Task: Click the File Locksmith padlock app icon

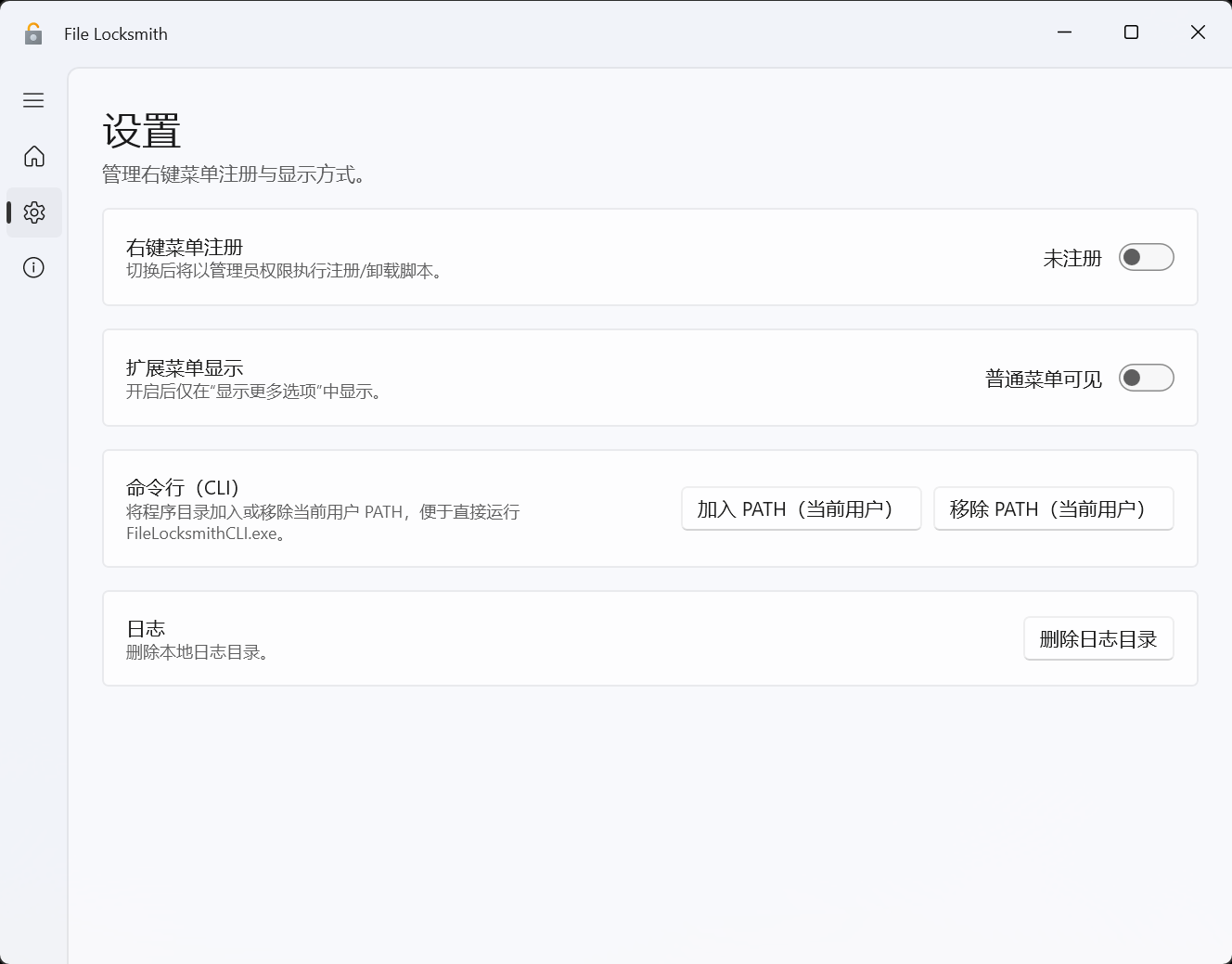Action: pyautogui.click(x=33, y=34)
